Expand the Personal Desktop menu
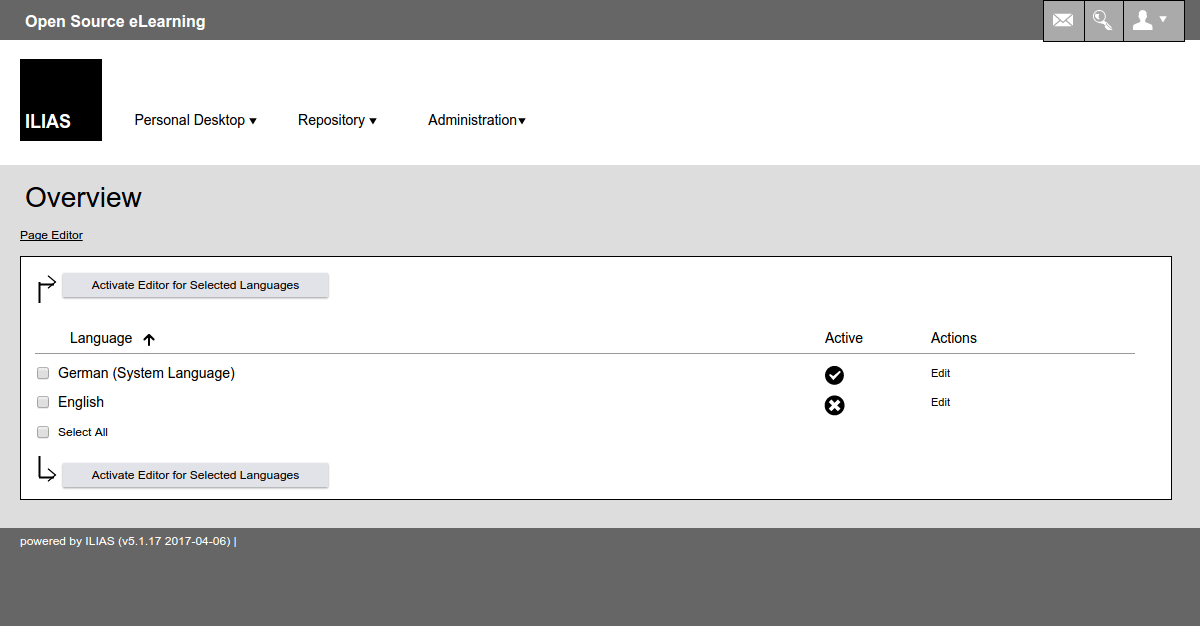The image size is (1200, 626). 195,120
